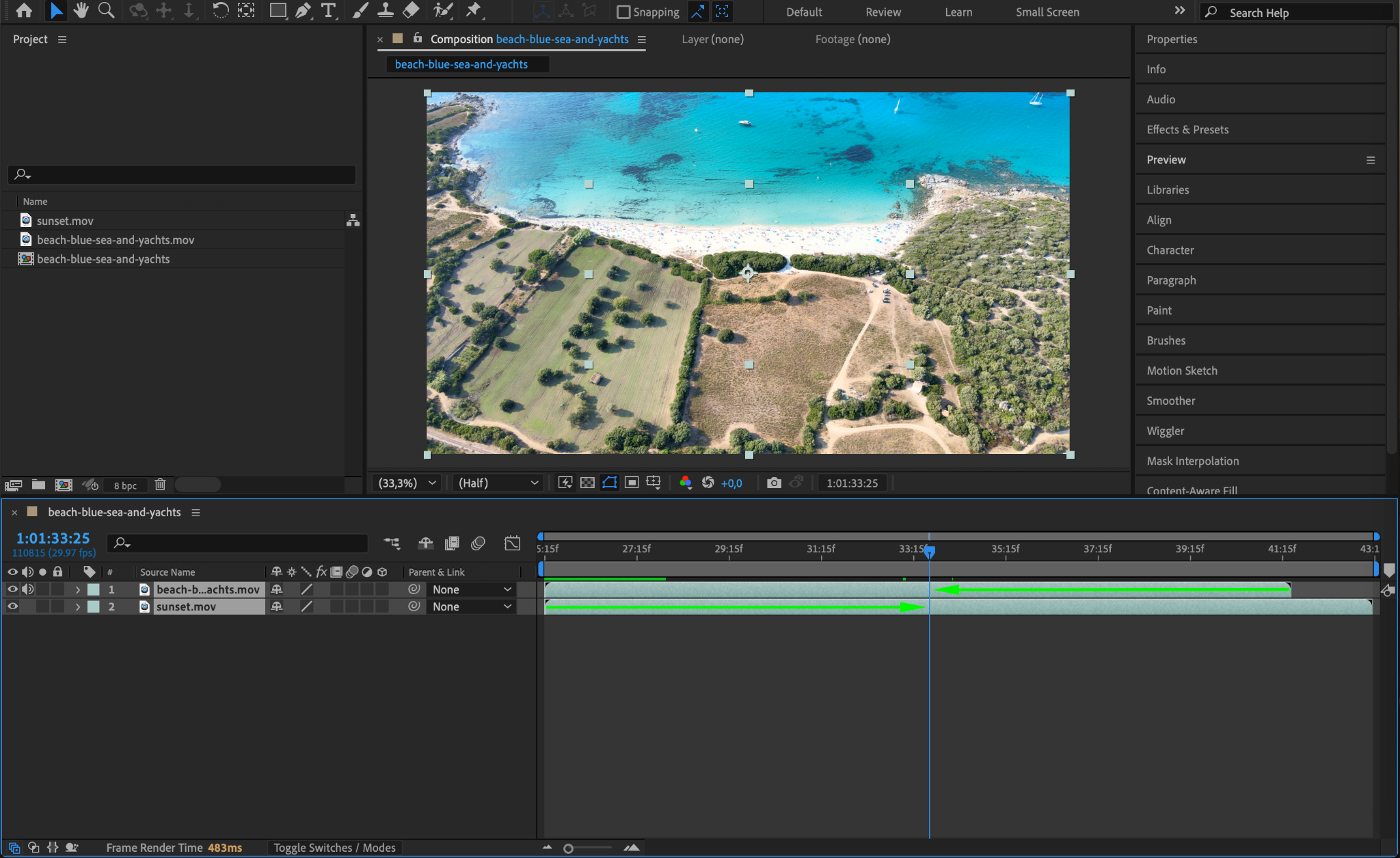Click the Take Snapshot camera icon

click(x=774, y=483)
